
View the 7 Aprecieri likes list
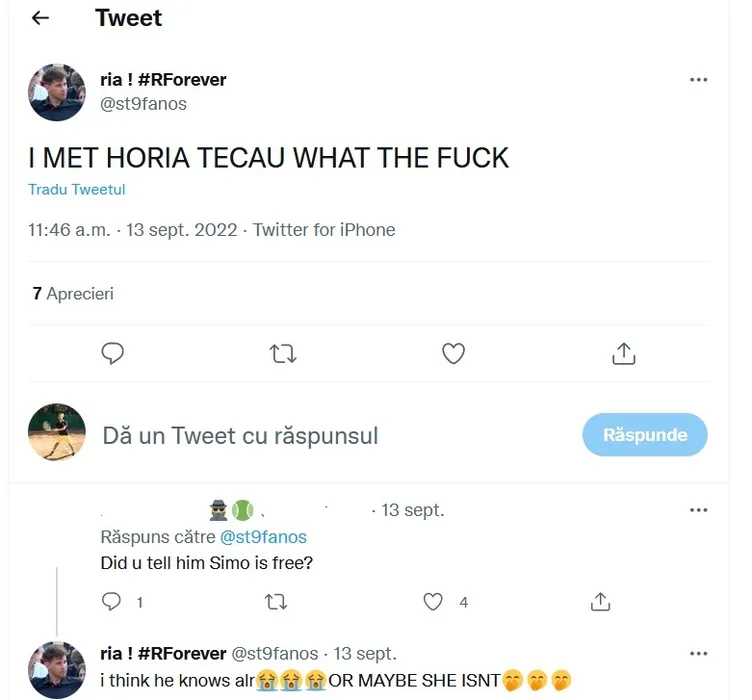click(x=73, y=294)
